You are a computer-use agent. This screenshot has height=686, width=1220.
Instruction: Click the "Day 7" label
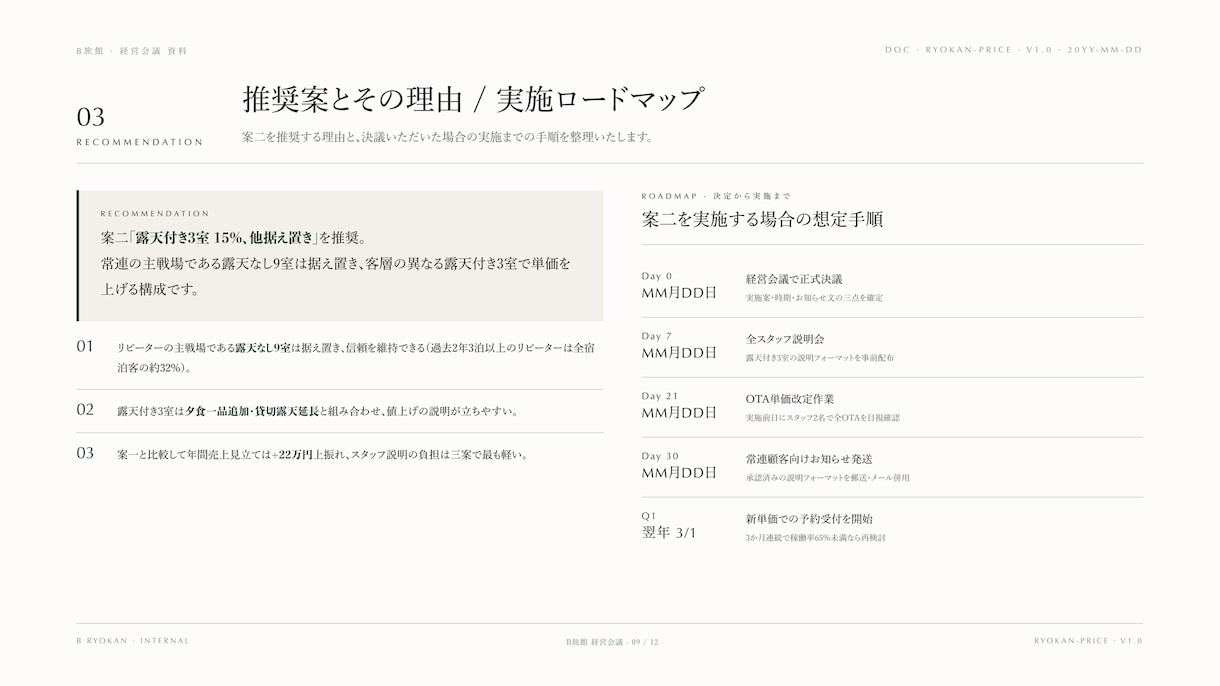click(657, 336)
